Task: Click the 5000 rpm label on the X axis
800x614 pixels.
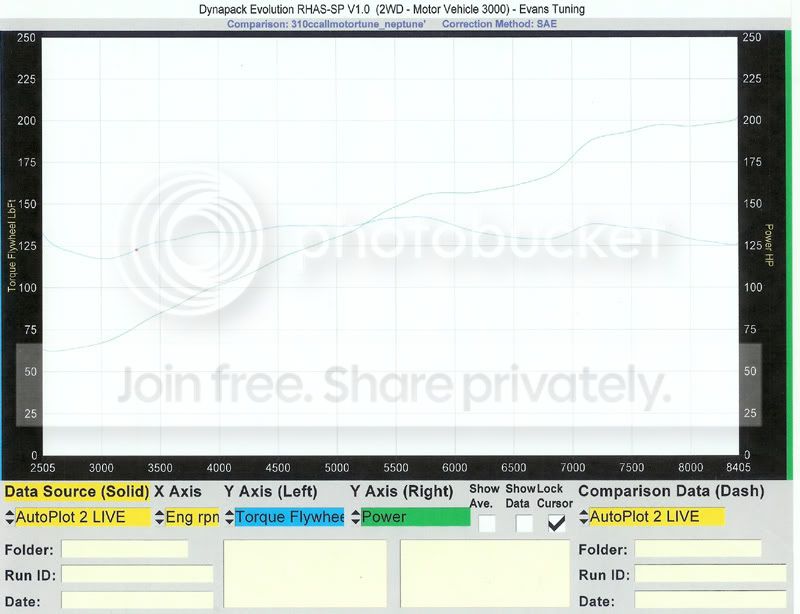Action: (337, 467)
